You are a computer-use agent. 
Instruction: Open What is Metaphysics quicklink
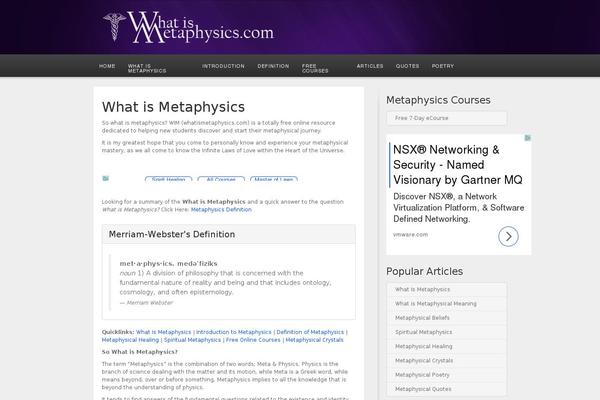pyautogui.click(x=163, y=332)
